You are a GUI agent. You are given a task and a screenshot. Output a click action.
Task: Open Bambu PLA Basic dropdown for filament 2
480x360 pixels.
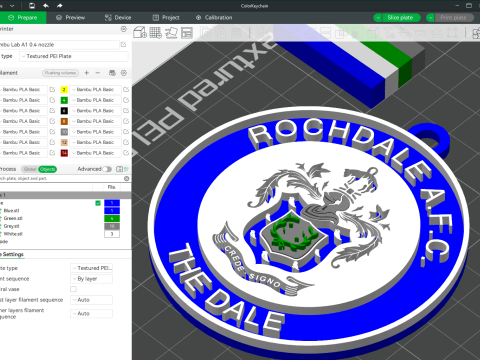(x=95, y=89)
